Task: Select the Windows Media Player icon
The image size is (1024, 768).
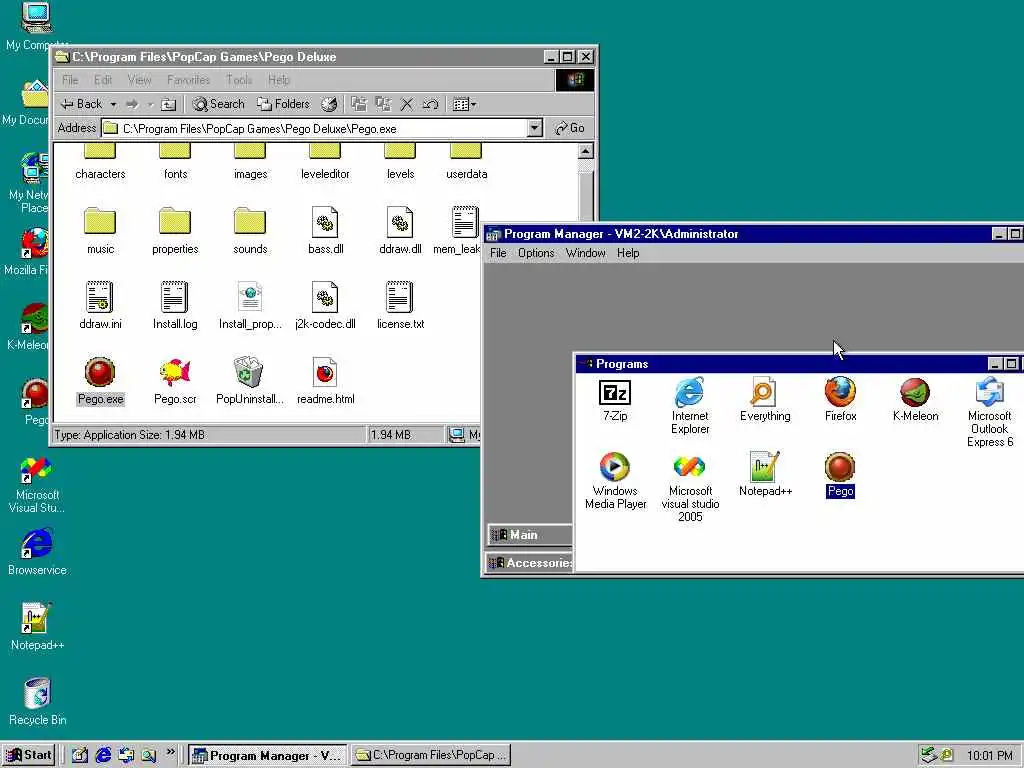Action: (615, 481)
